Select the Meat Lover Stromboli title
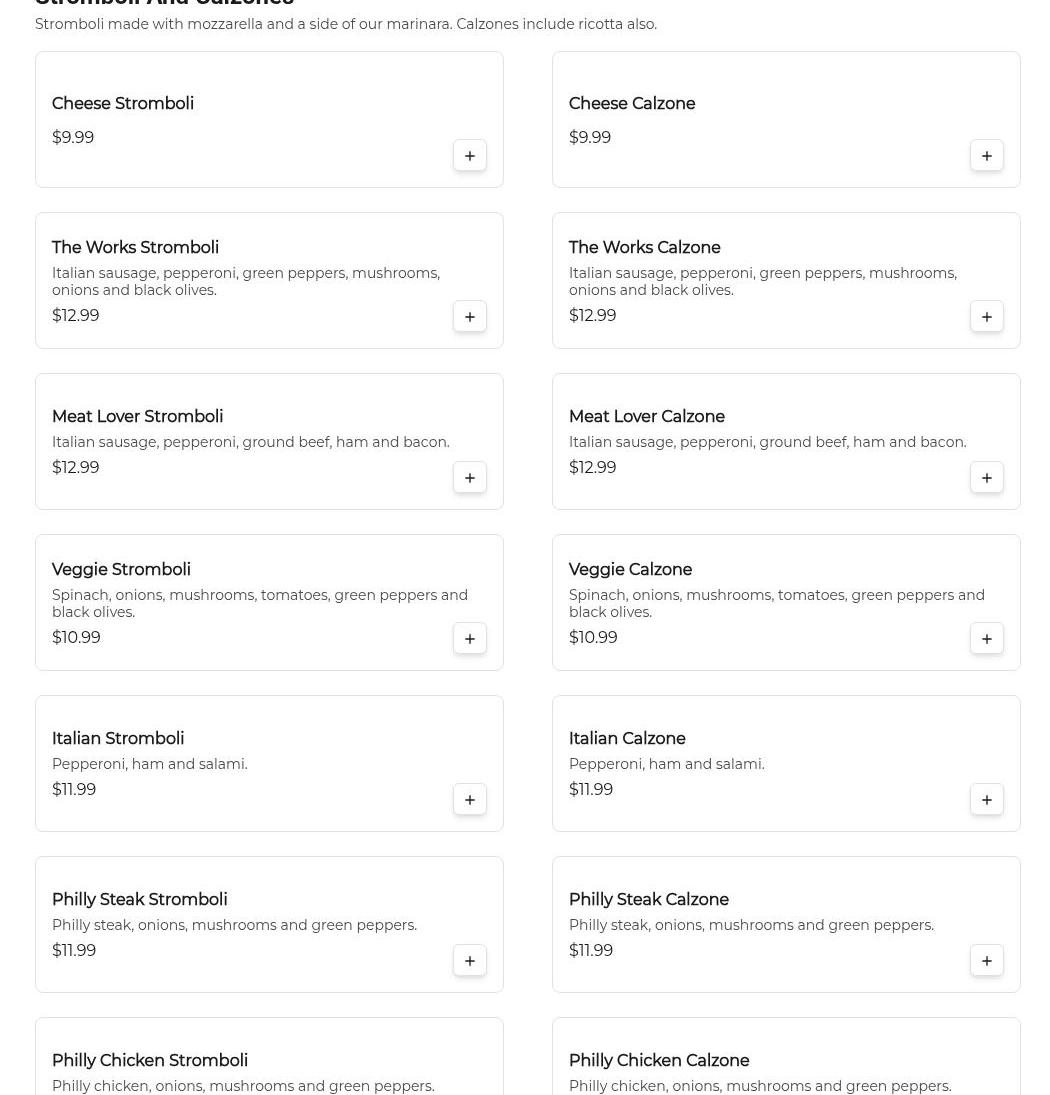 click(x=137, y=417)
